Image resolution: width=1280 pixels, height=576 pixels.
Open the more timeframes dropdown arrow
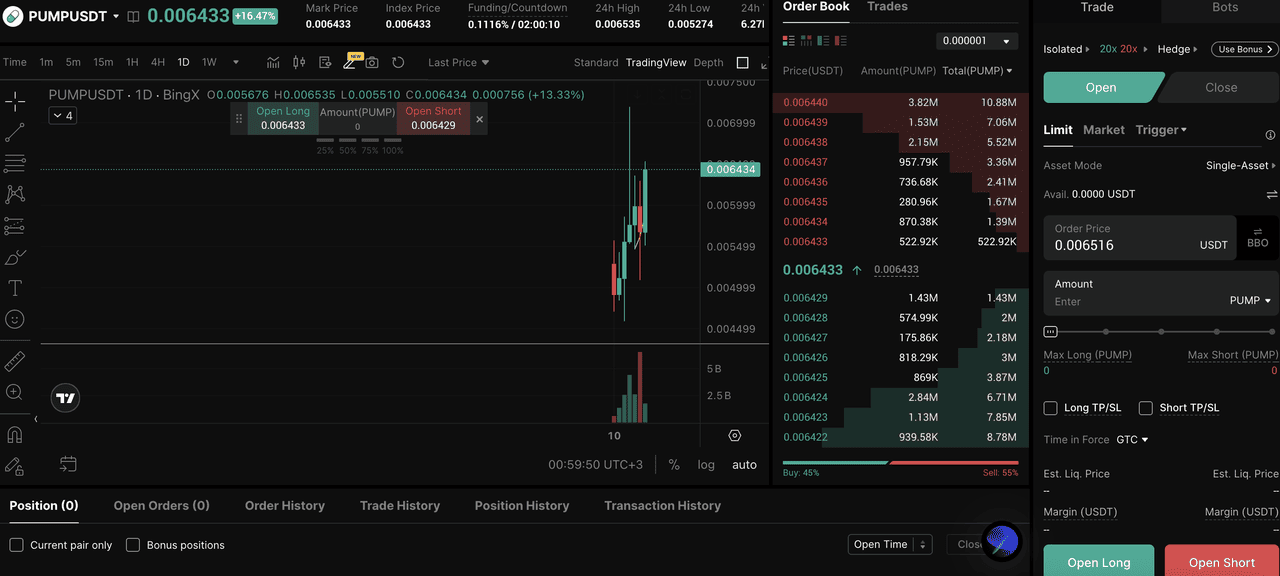(x=238, y=62)
